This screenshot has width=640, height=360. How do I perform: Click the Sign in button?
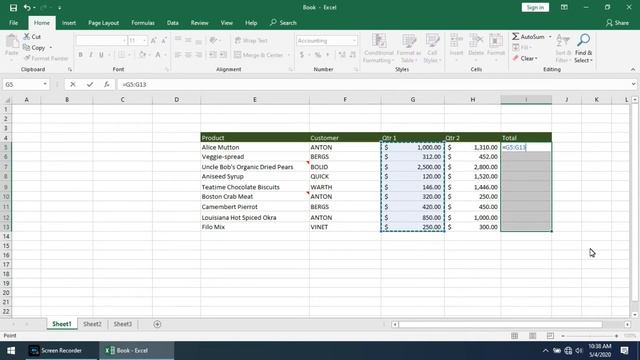click(535, 7)
